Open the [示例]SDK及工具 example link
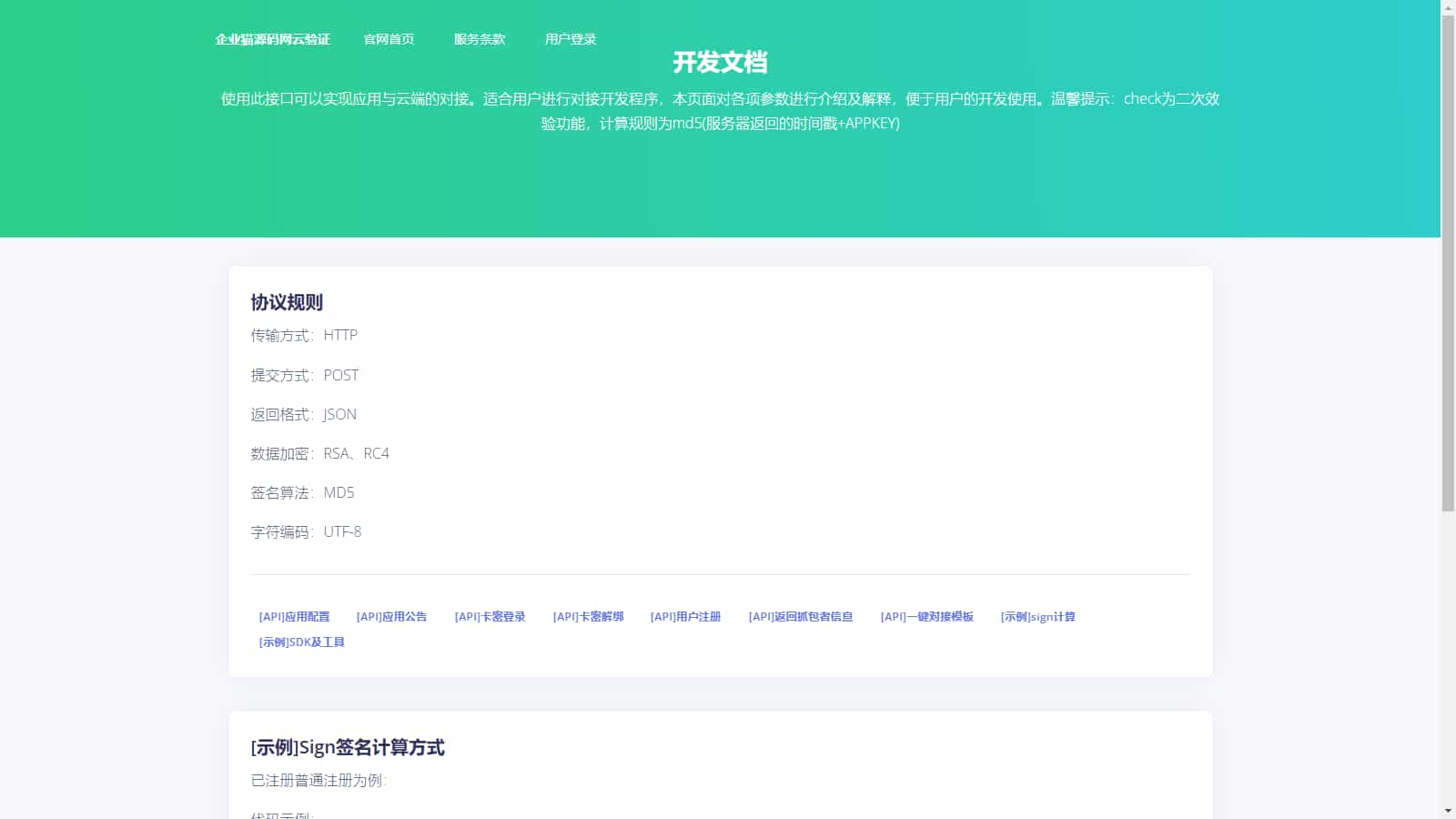 click(300, 642)
